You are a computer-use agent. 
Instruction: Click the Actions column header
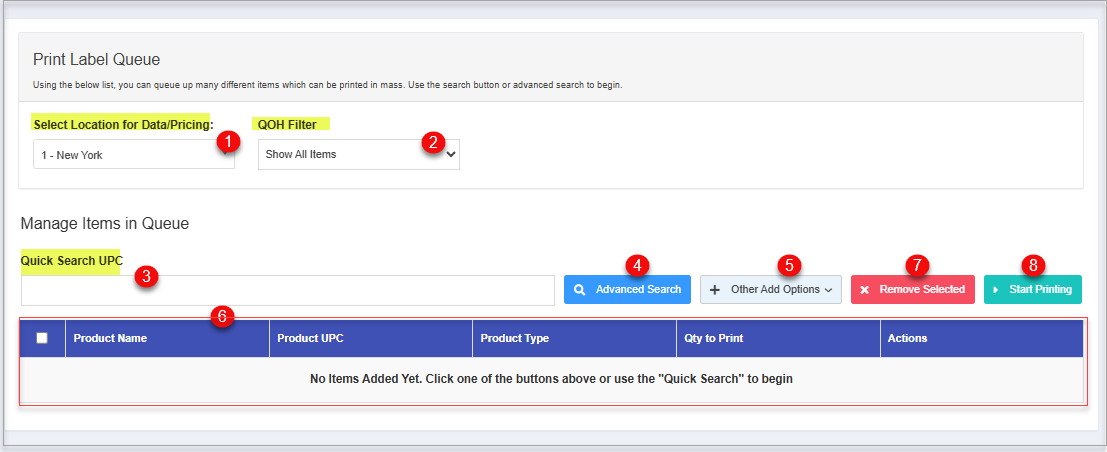pyautogui.click(x=907, y=338)
